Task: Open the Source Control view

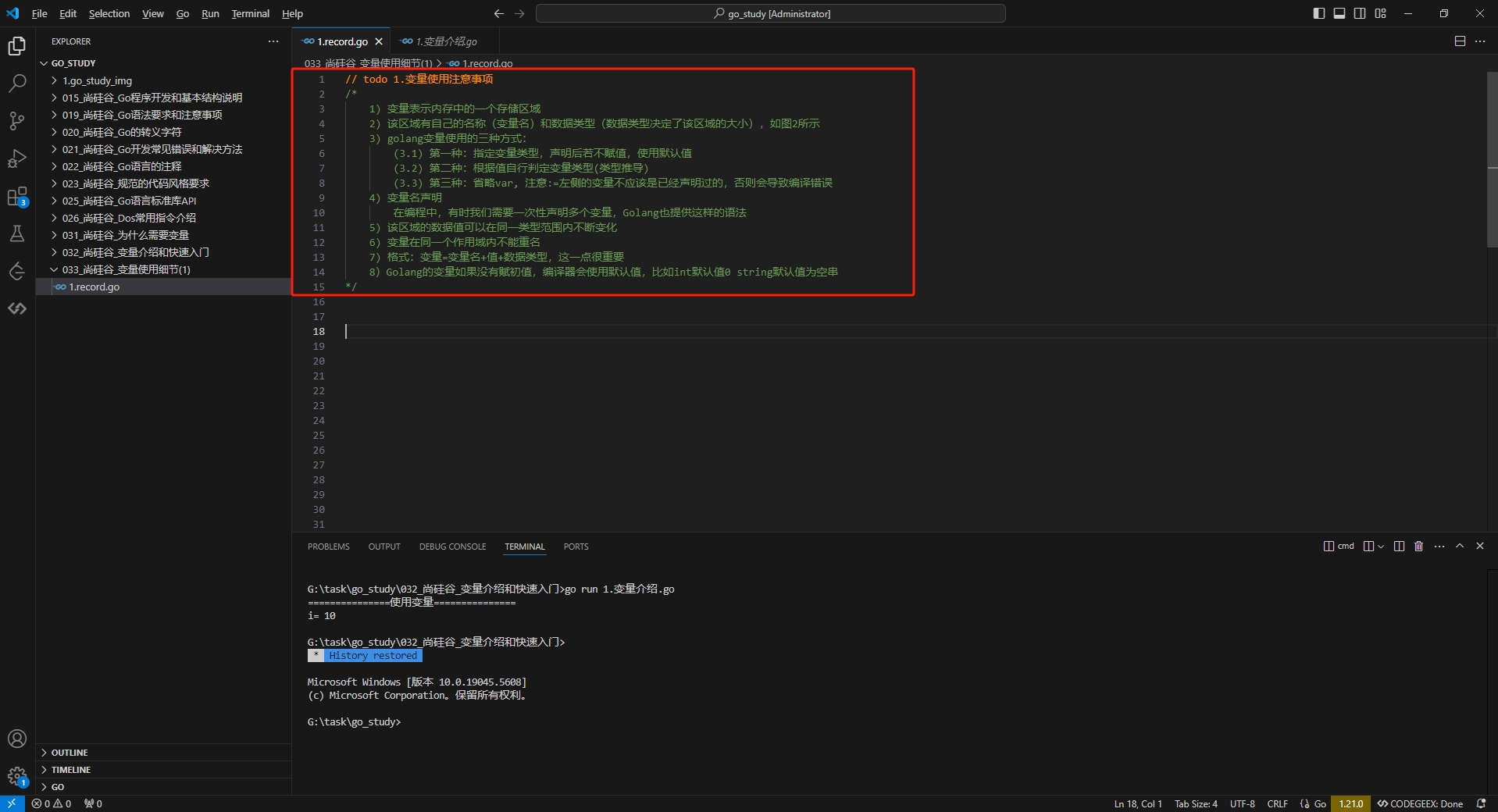Action: (17, 121)
